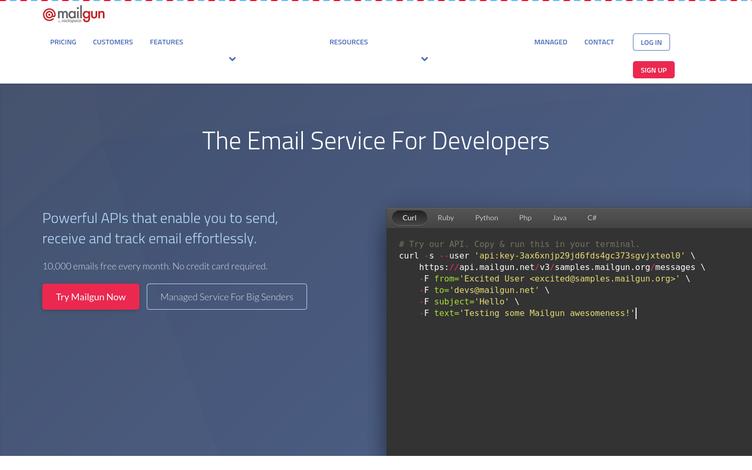Open Managed Service For Big Senders
This screenshot has height=470, width=752.
(x=227, y=297)
